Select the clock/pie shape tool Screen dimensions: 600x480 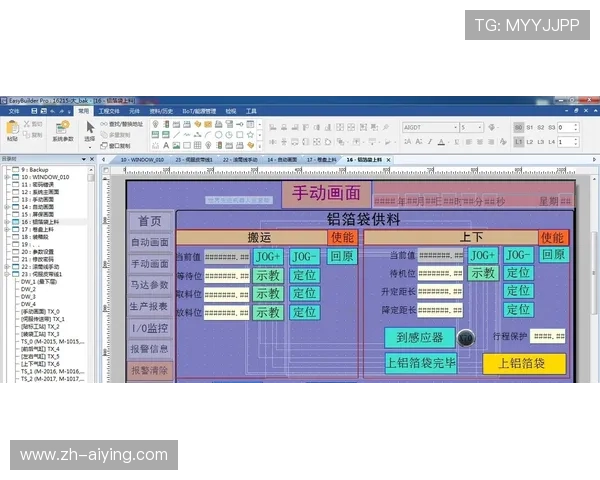click(229, 135)
